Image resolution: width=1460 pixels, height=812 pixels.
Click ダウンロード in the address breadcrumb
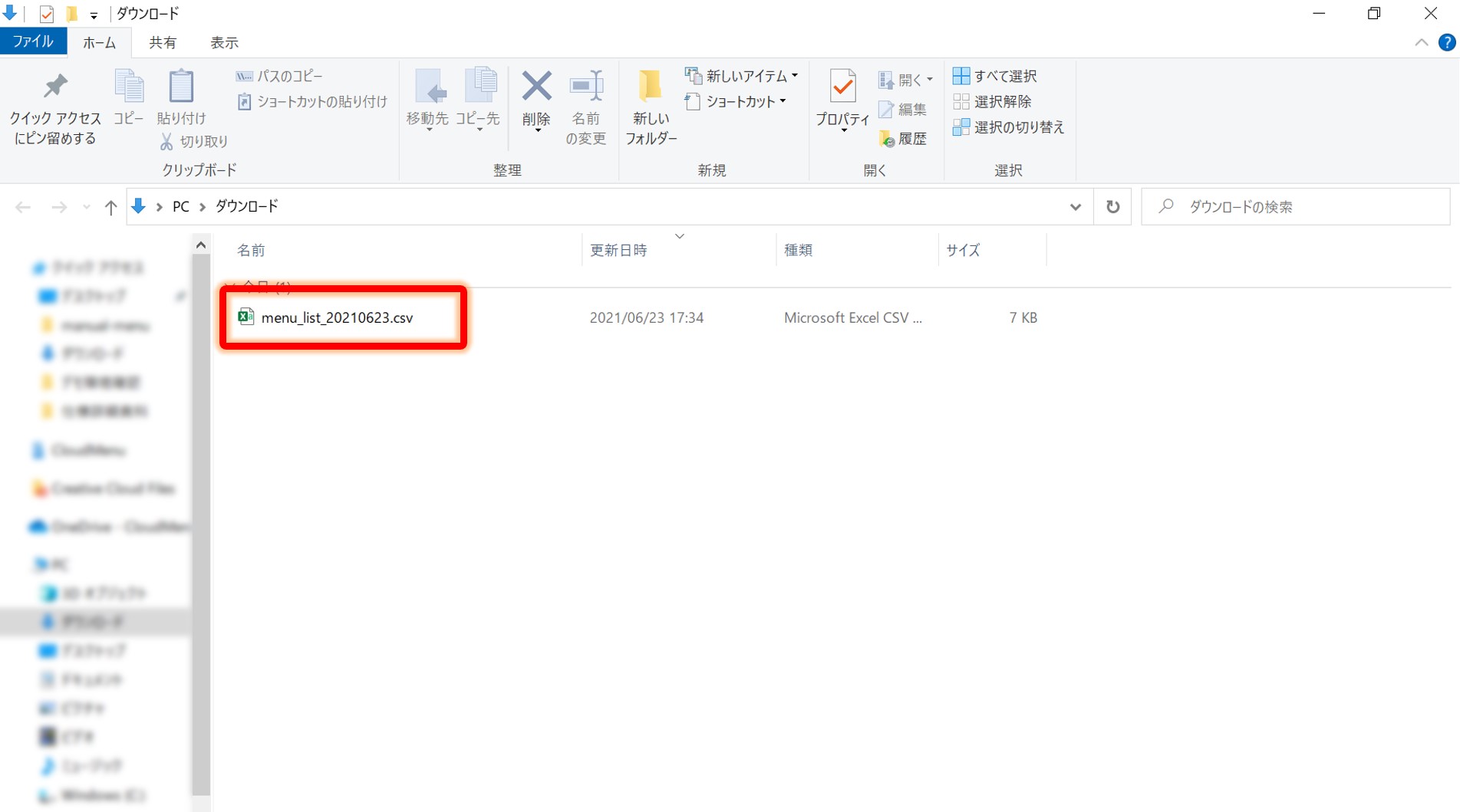coord(246,207)
